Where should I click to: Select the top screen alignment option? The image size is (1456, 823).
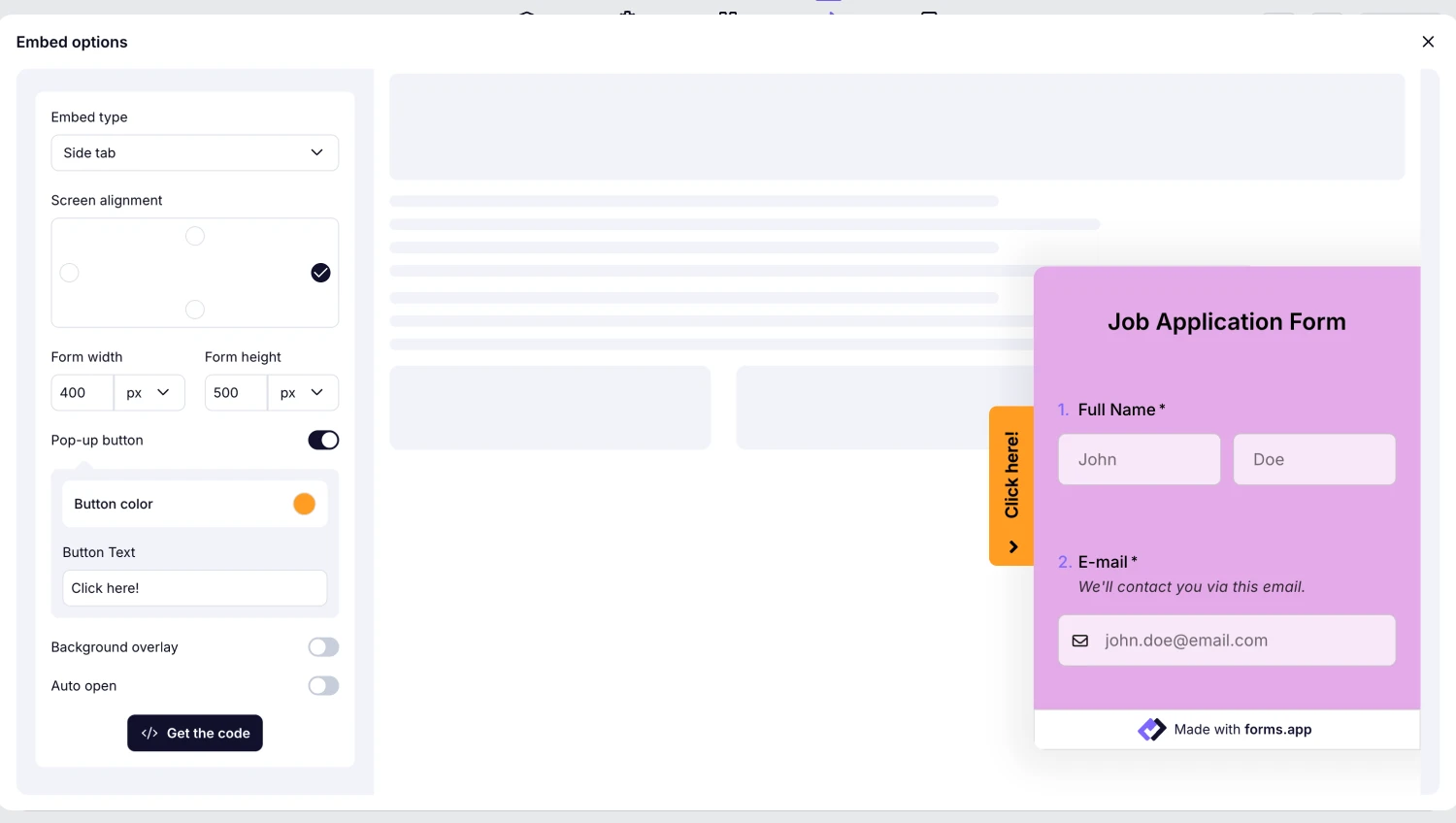pos(195,237)
